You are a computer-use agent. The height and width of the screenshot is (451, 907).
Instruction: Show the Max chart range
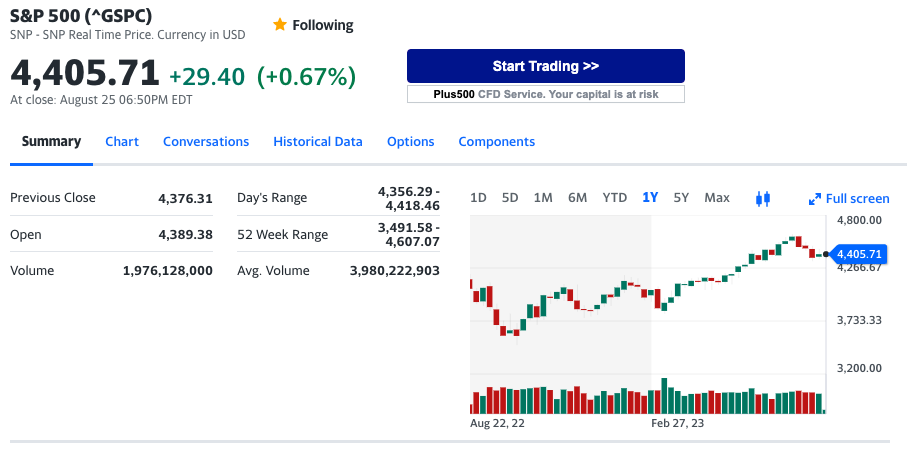click(x=717, y=198)
